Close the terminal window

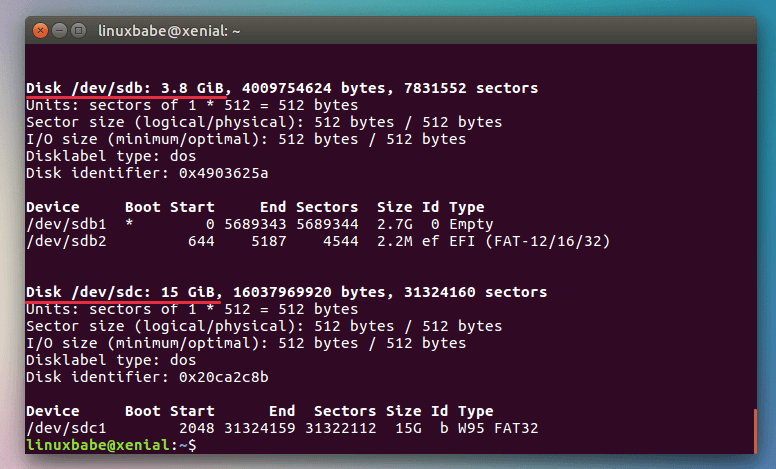pyautogui.click(x=41, y=30)
